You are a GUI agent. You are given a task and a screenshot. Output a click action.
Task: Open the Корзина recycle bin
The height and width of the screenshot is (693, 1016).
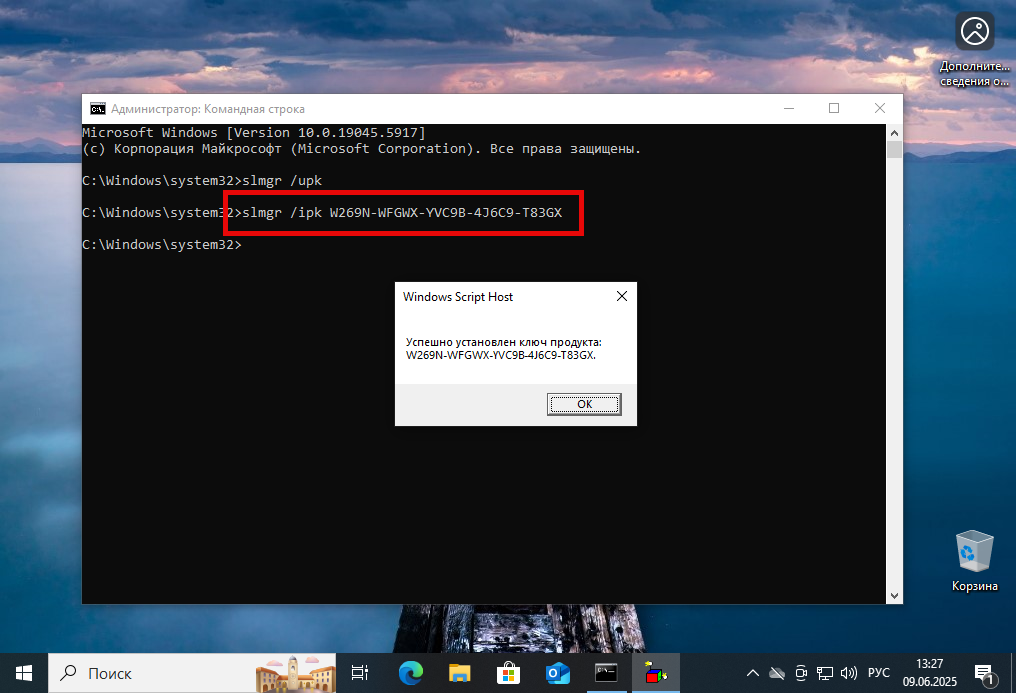pos(973,550)
